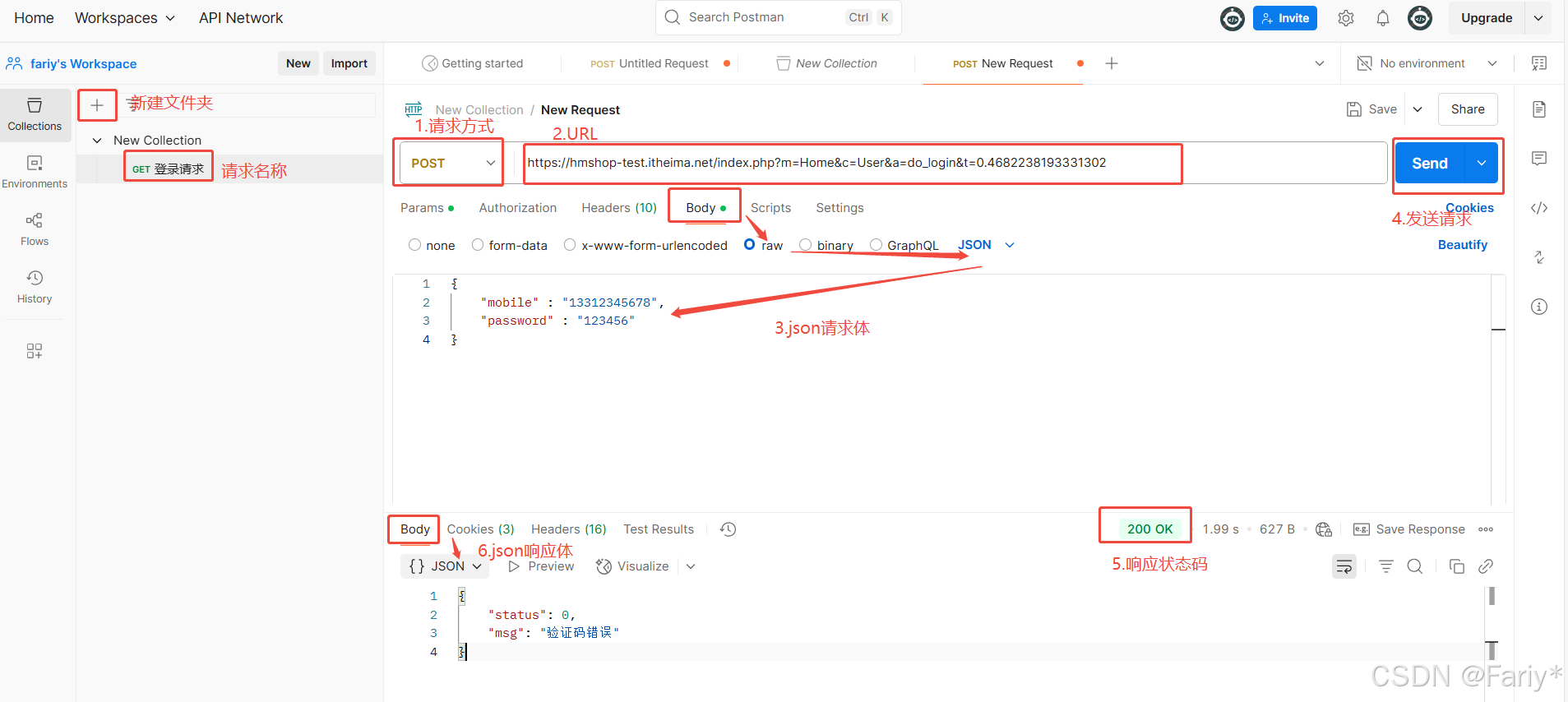Click the Invite button
The width and height of the screenshot is (1568, 702).
tap(1284, 18)
